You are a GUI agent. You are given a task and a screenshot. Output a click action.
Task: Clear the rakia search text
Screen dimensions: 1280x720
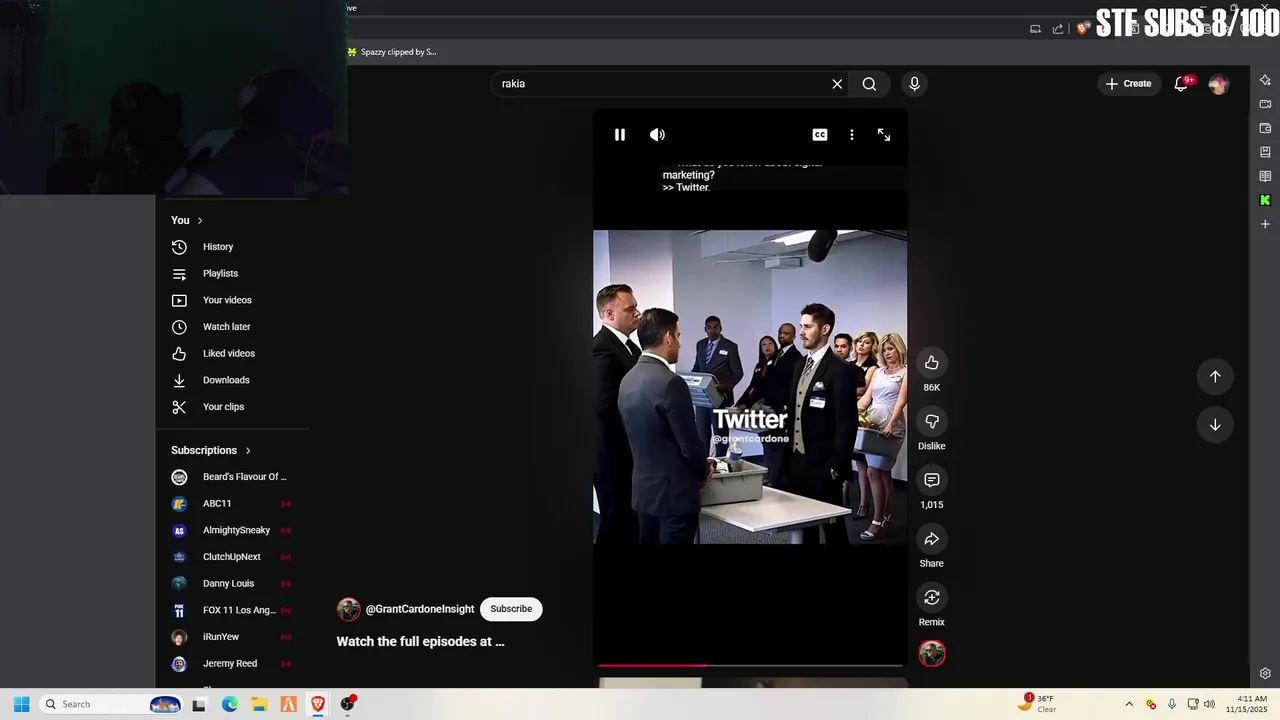(x=837, y=84)
